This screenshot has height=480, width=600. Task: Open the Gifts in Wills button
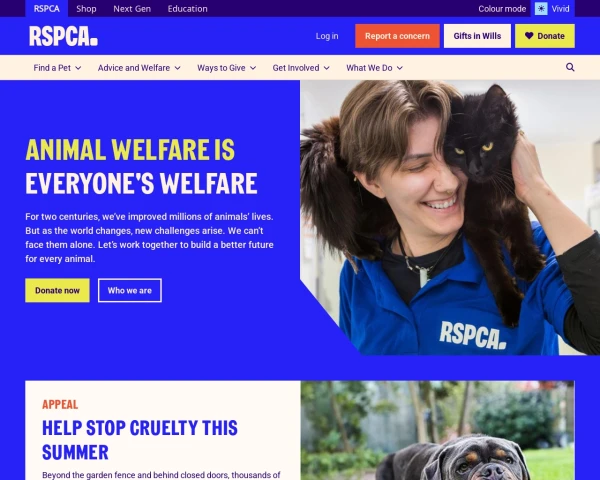(x=477, y=36)
